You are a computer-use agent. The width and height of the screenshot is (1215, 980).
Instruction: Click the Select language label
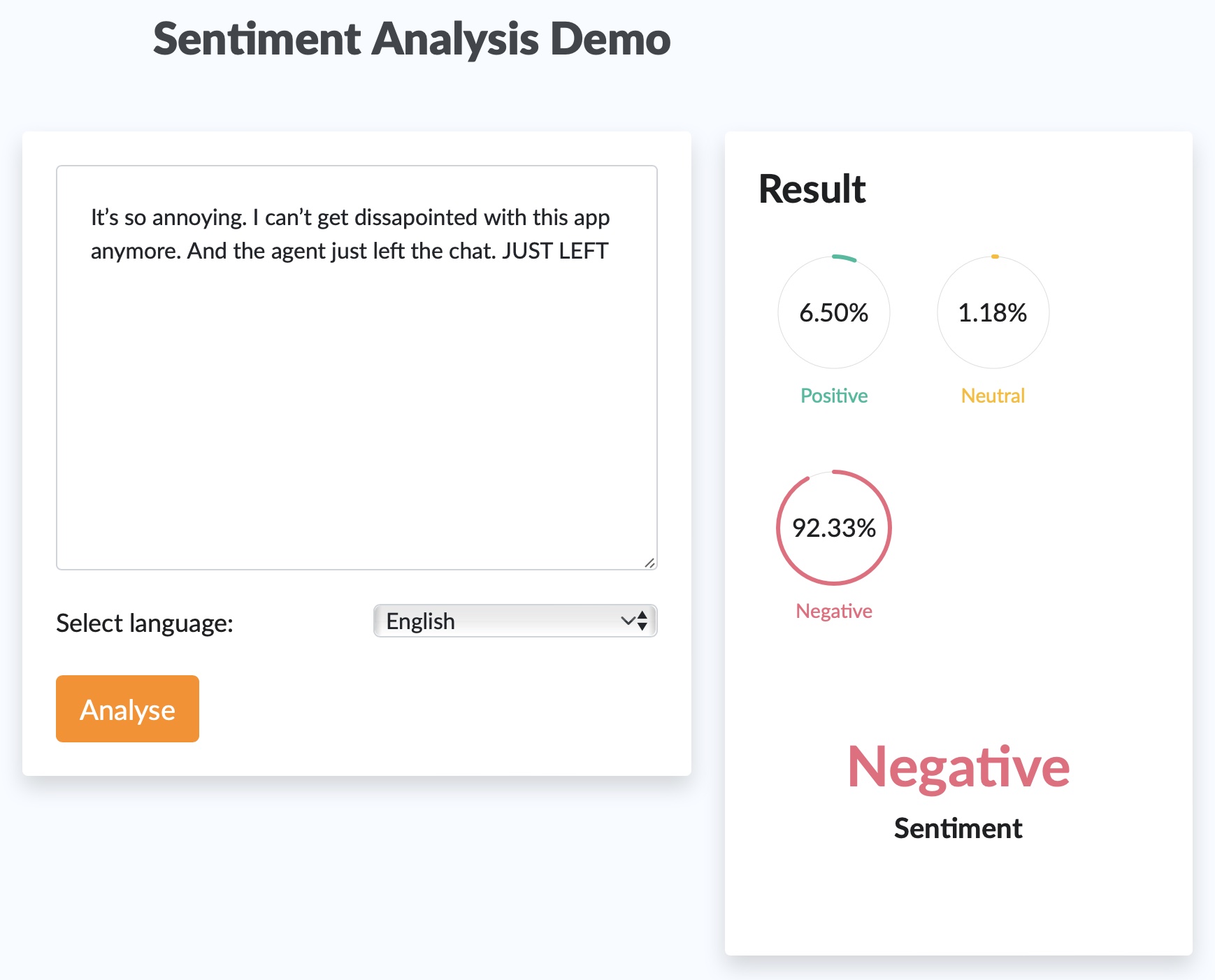145,623
